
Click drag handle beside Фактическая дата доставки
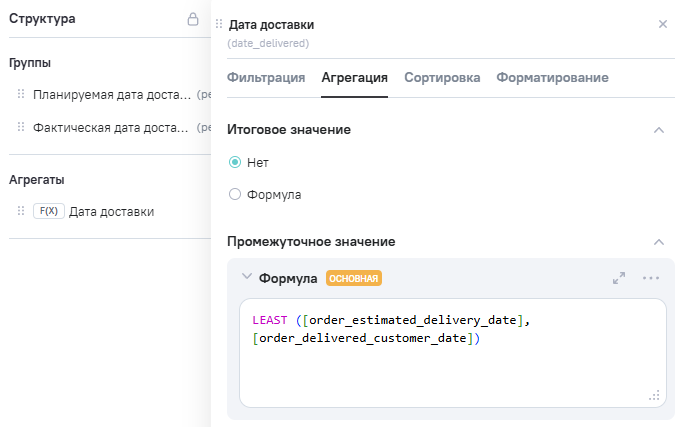point(20,127)
